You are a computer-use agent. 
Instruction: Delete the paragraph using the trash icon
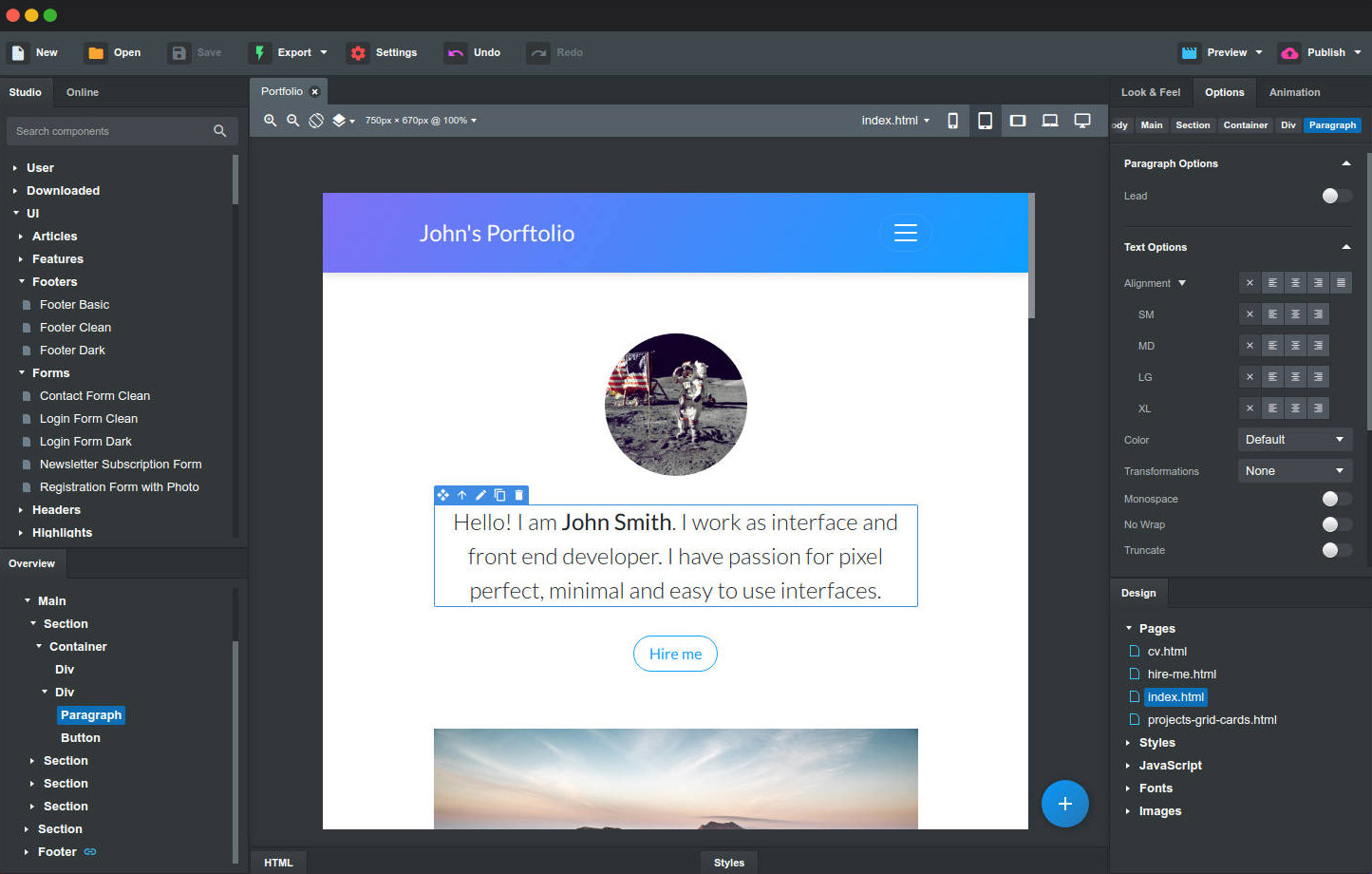518,495
